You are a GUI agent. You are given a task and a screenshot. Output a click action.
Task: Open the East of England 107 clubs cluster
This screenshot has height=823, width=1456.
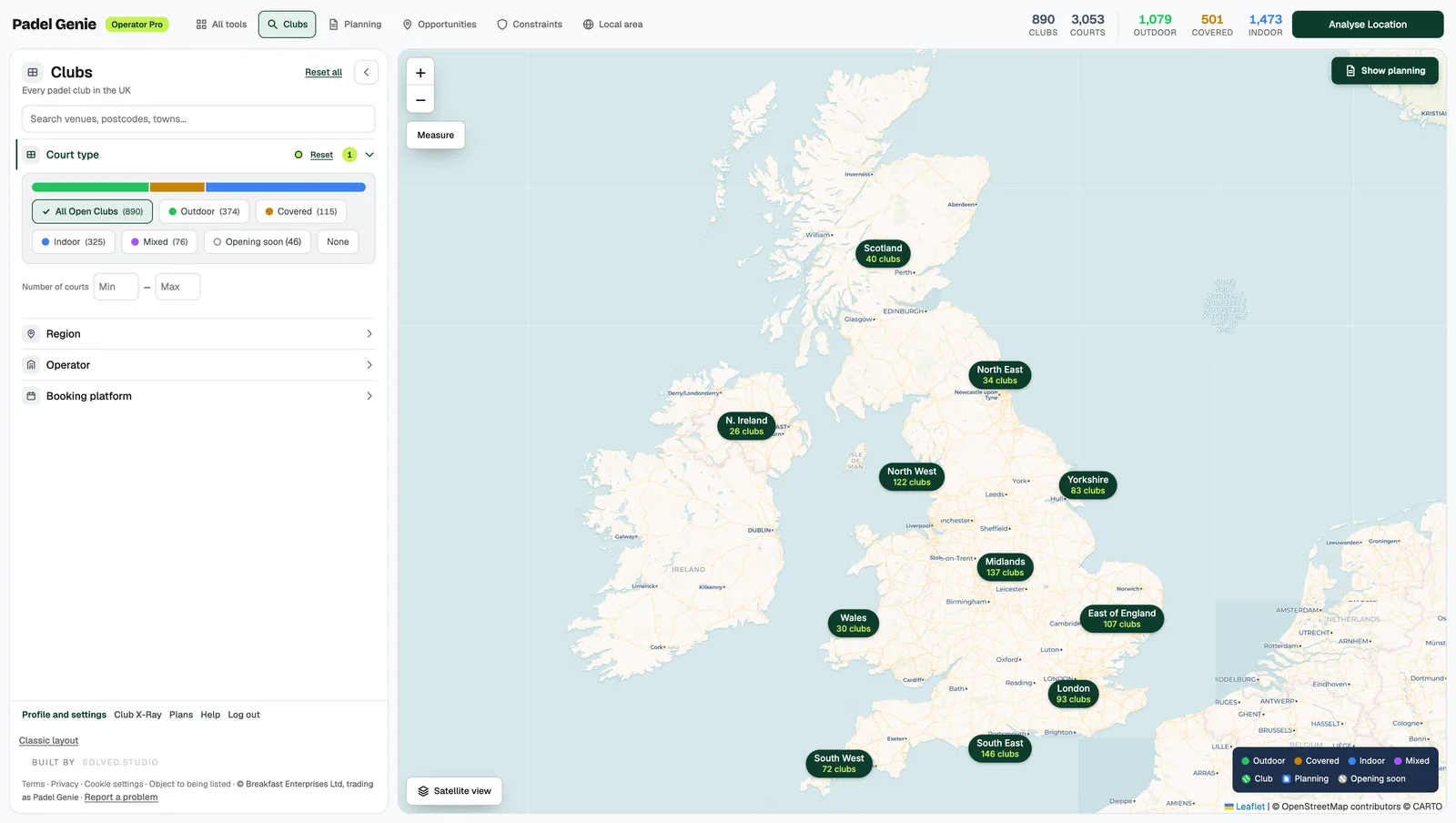click(1122, 619)
